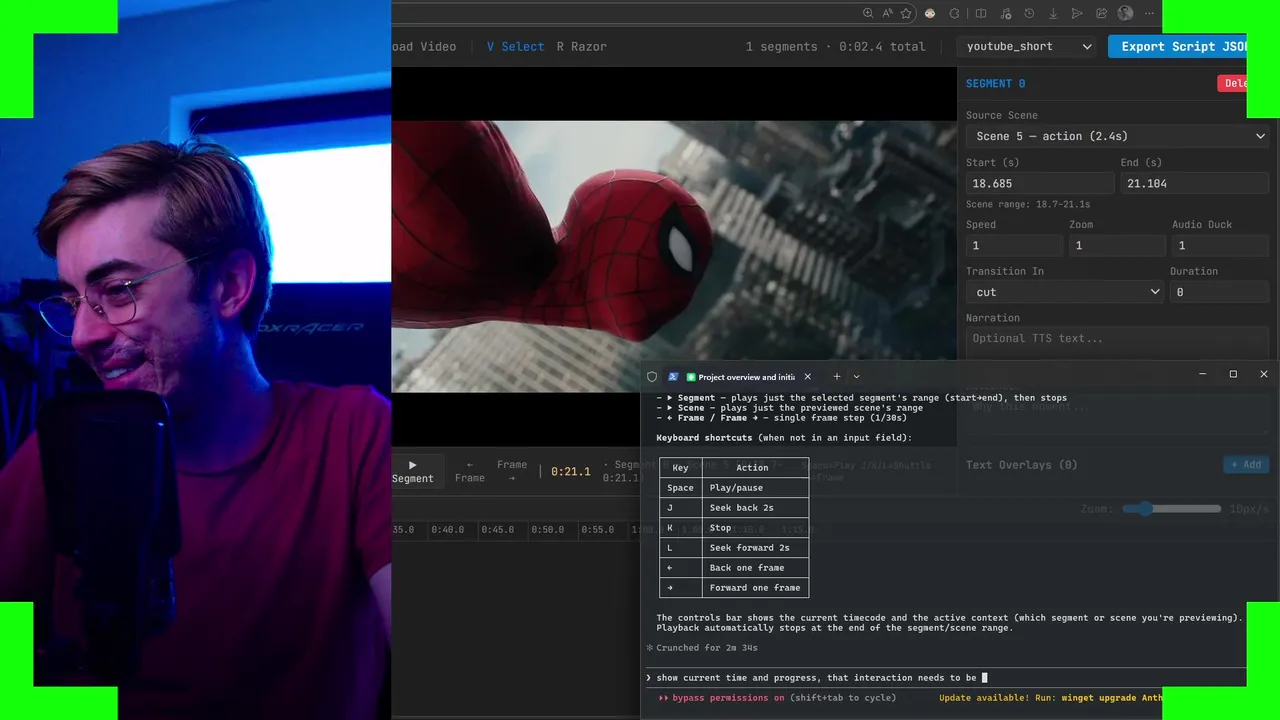Click the 0:55.0 timeline ruler mark
The width and height of the screenshot is (1280, 720).
[597, 530]
